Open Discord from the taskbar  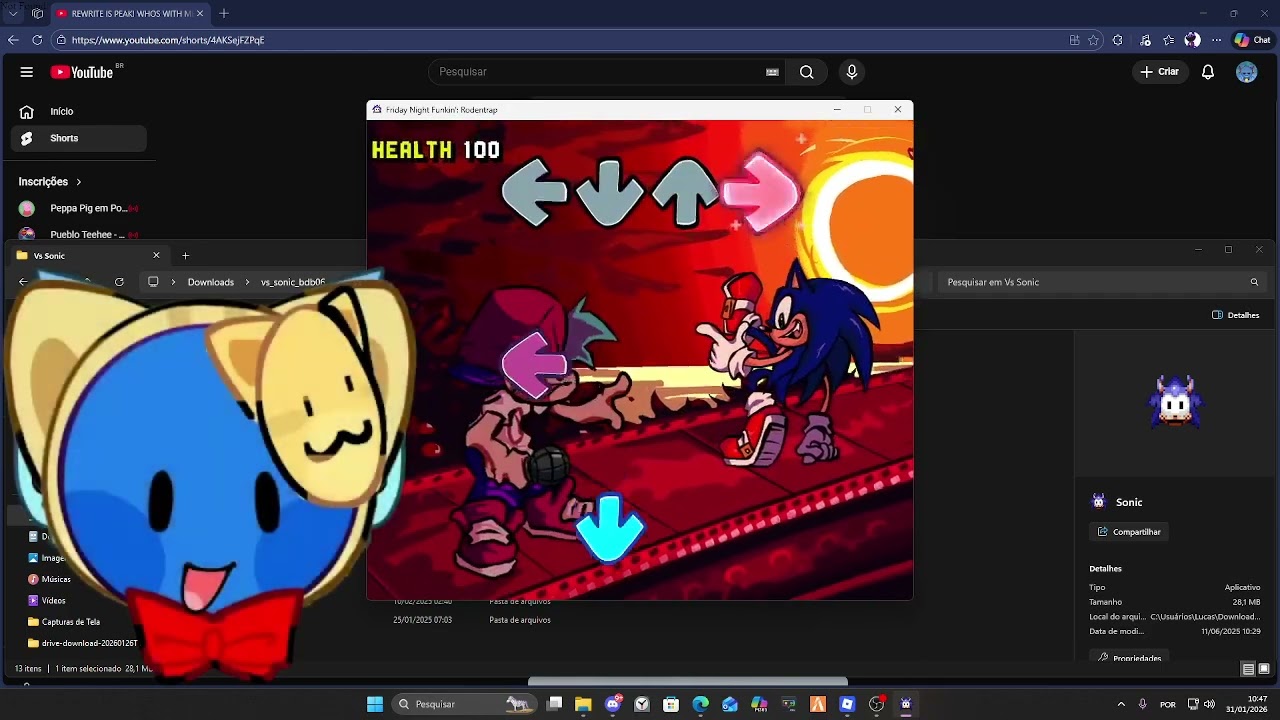click(x=613, y=704)
